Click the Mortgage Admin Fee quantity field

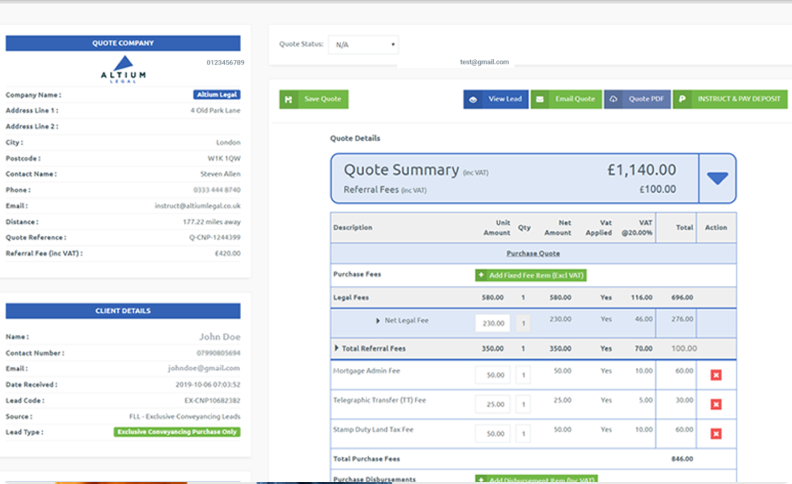click(523, 375)
